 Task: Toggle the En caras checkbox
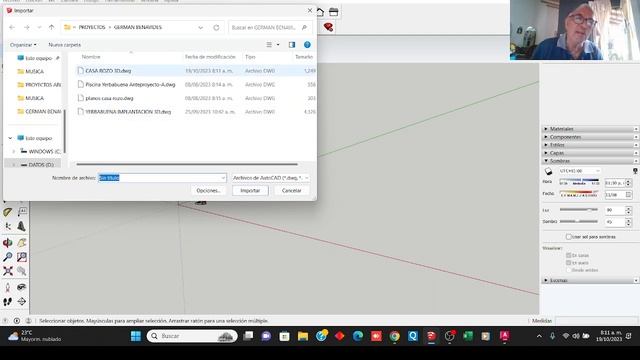569,256
